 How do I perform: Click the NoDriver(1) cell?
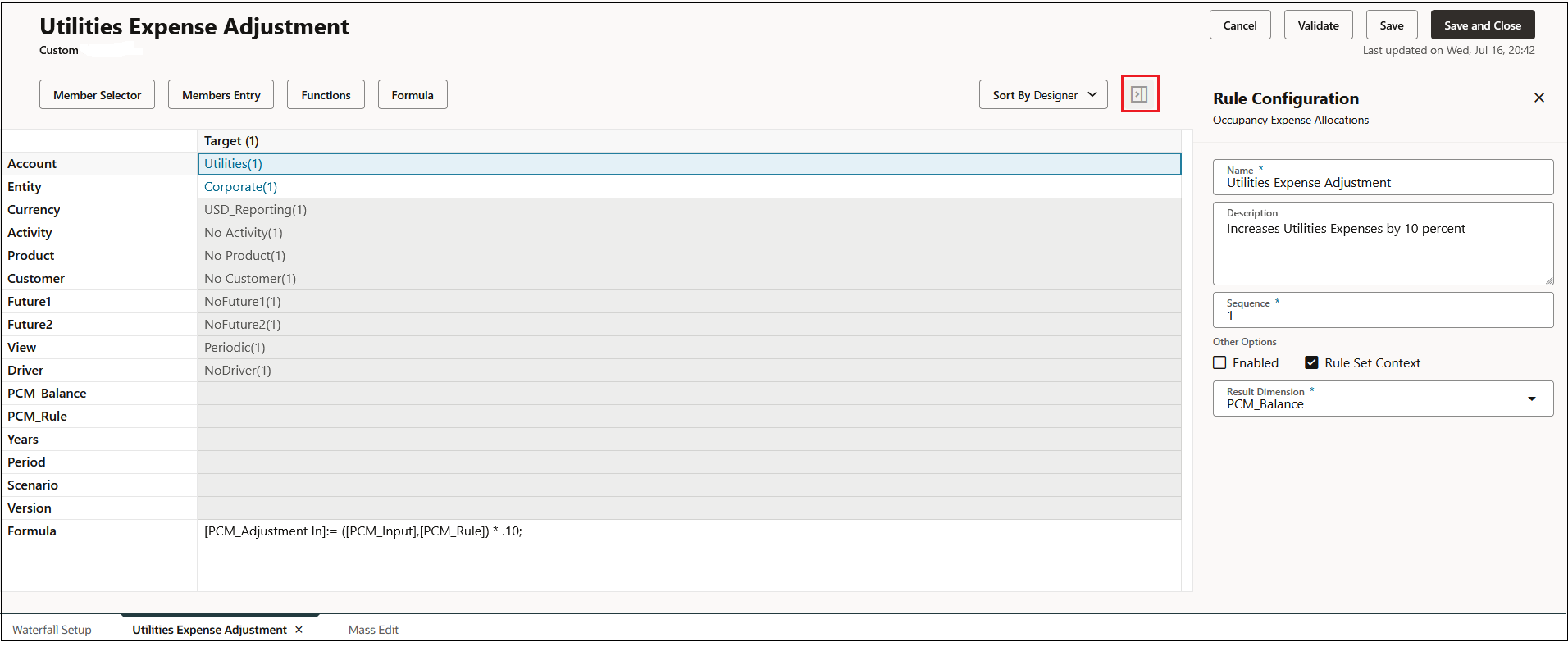pos(689,371)
